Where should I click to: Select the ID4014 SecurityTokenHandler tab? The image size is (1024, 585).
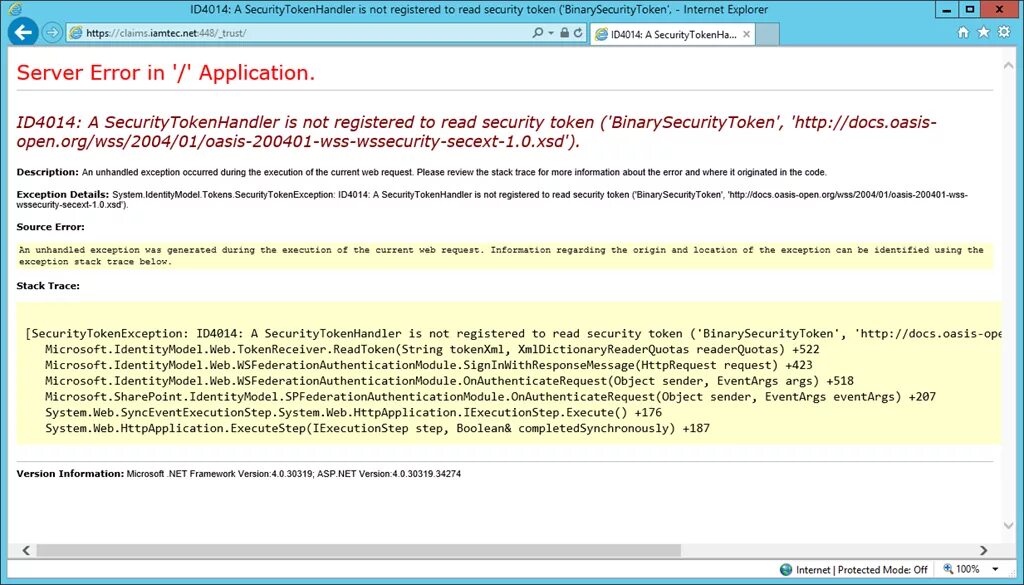tap(673, 35)
